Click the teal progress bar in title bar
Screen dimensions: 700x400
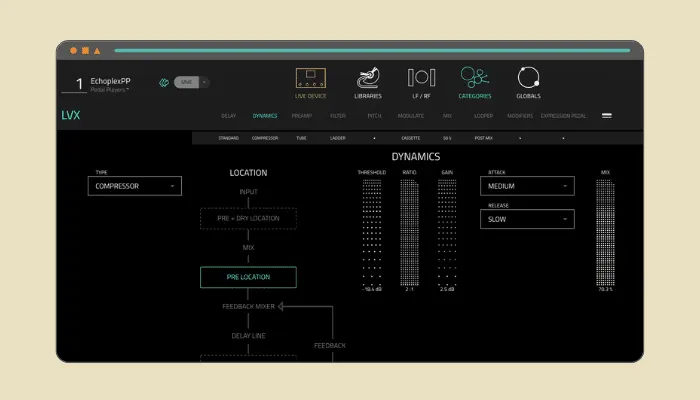tap(372, 50)
